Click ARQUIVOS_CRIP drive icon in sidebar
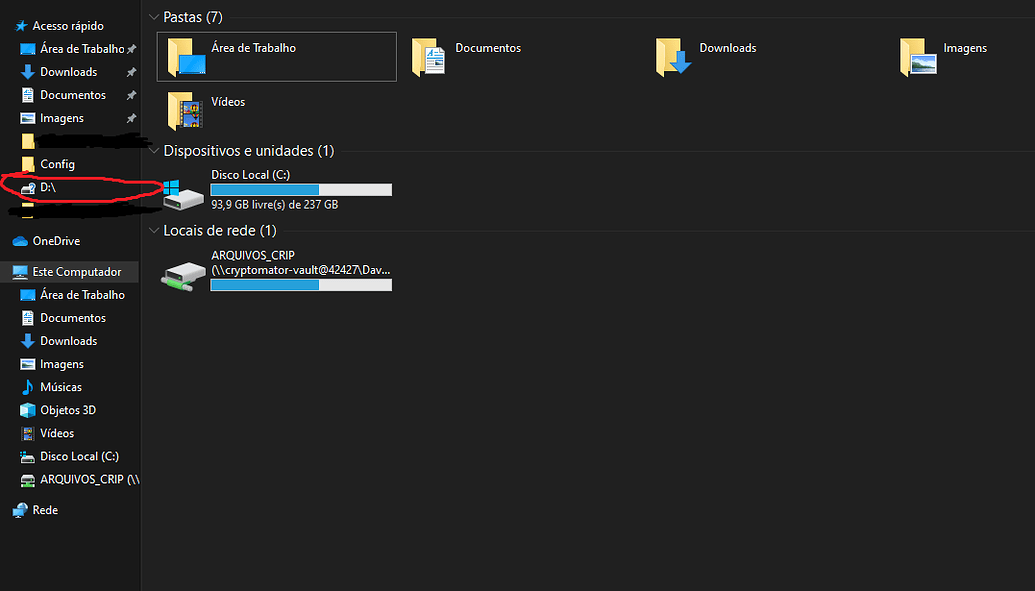The height and width of the screenshot is (591, 1035). click(28, 480)
